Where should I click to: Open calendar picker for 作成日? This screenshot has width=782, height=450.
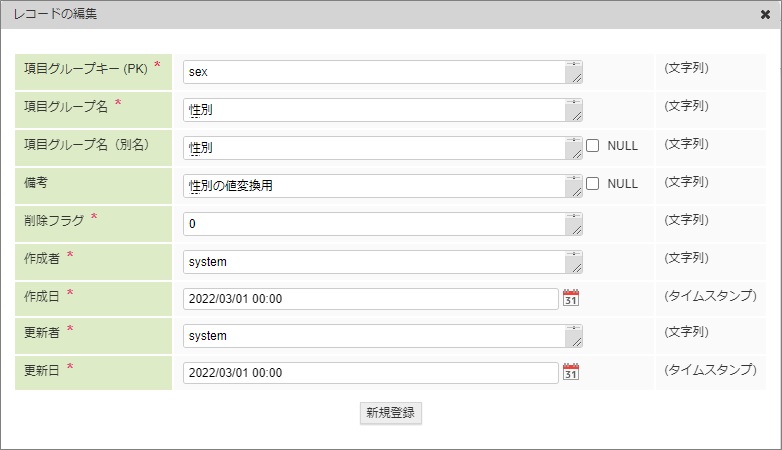click(x=571, y=298)
